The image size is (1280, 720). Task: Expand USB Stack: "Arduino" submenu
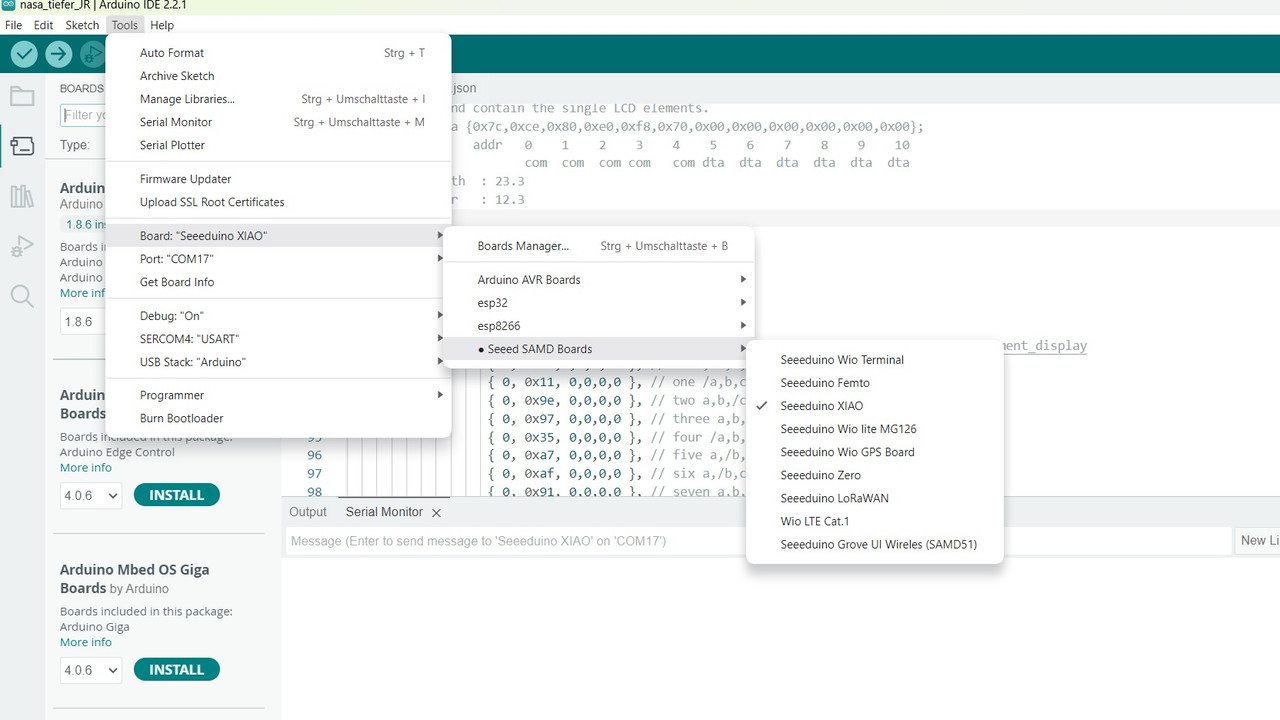279,362
